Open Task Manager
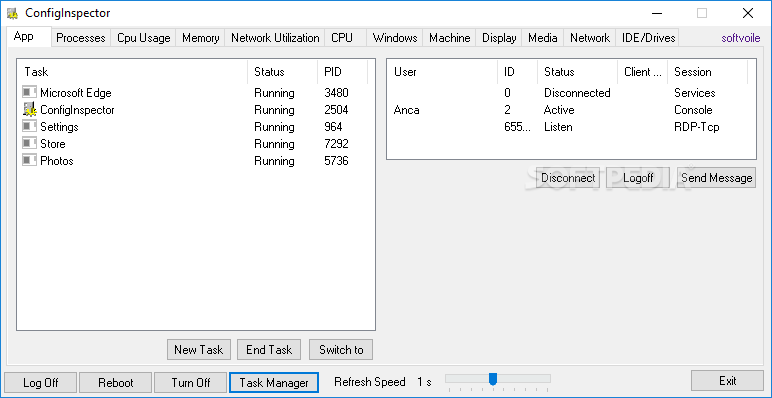 274,382
